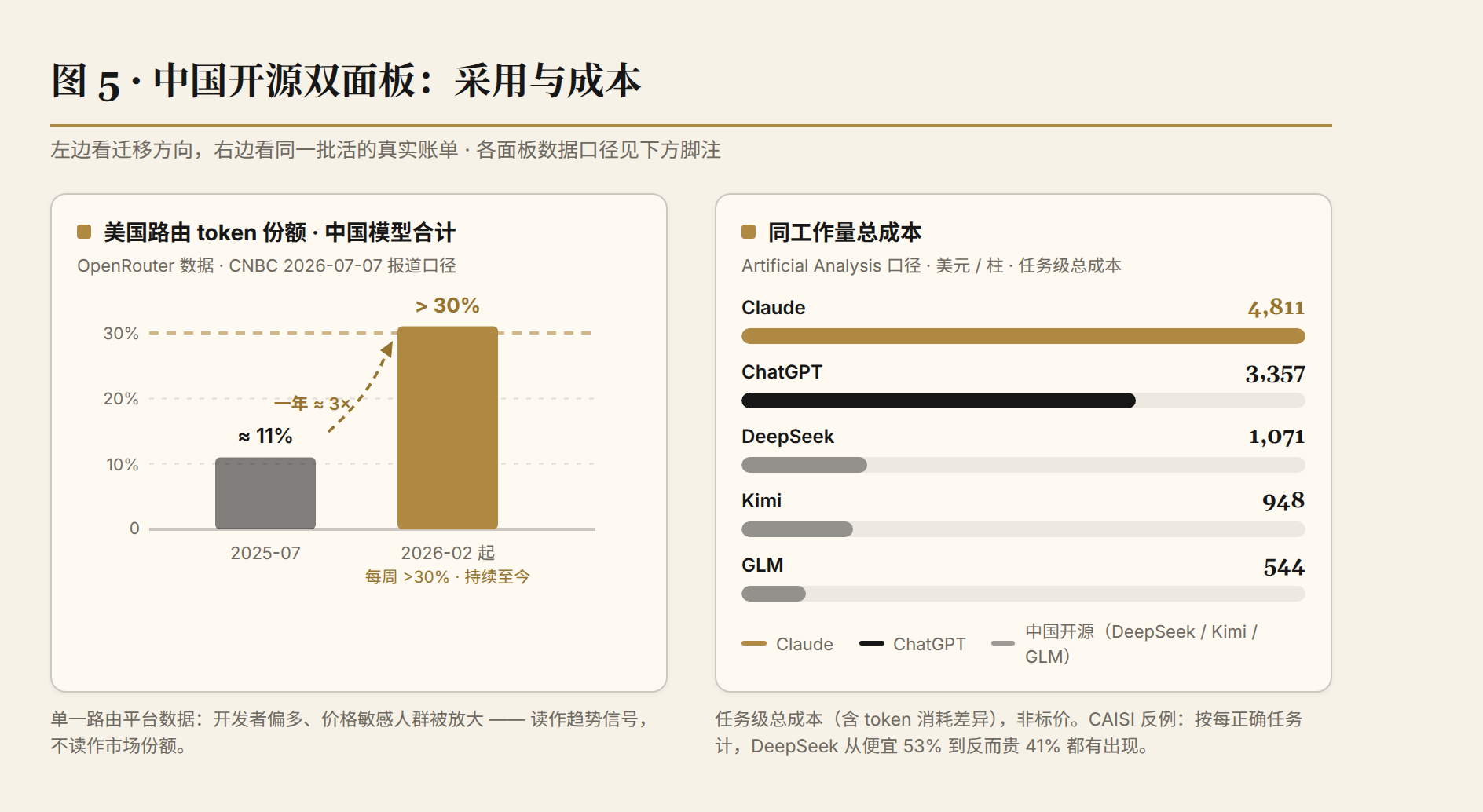Click the black ChatGPT legend line
This screenshot has height=812, width=1483.
[x=872, y=643]
